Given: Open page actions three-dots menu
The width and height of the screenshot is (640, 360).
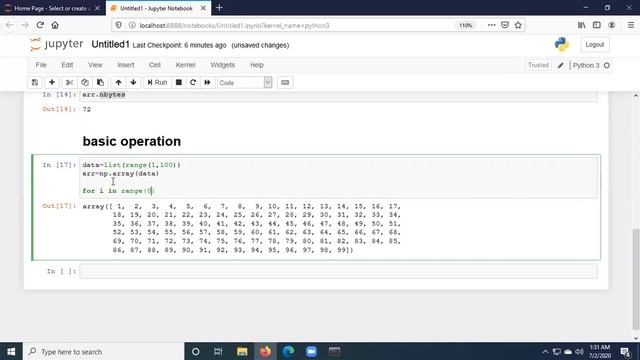Looking at the screenshot, I should (491, 25).
